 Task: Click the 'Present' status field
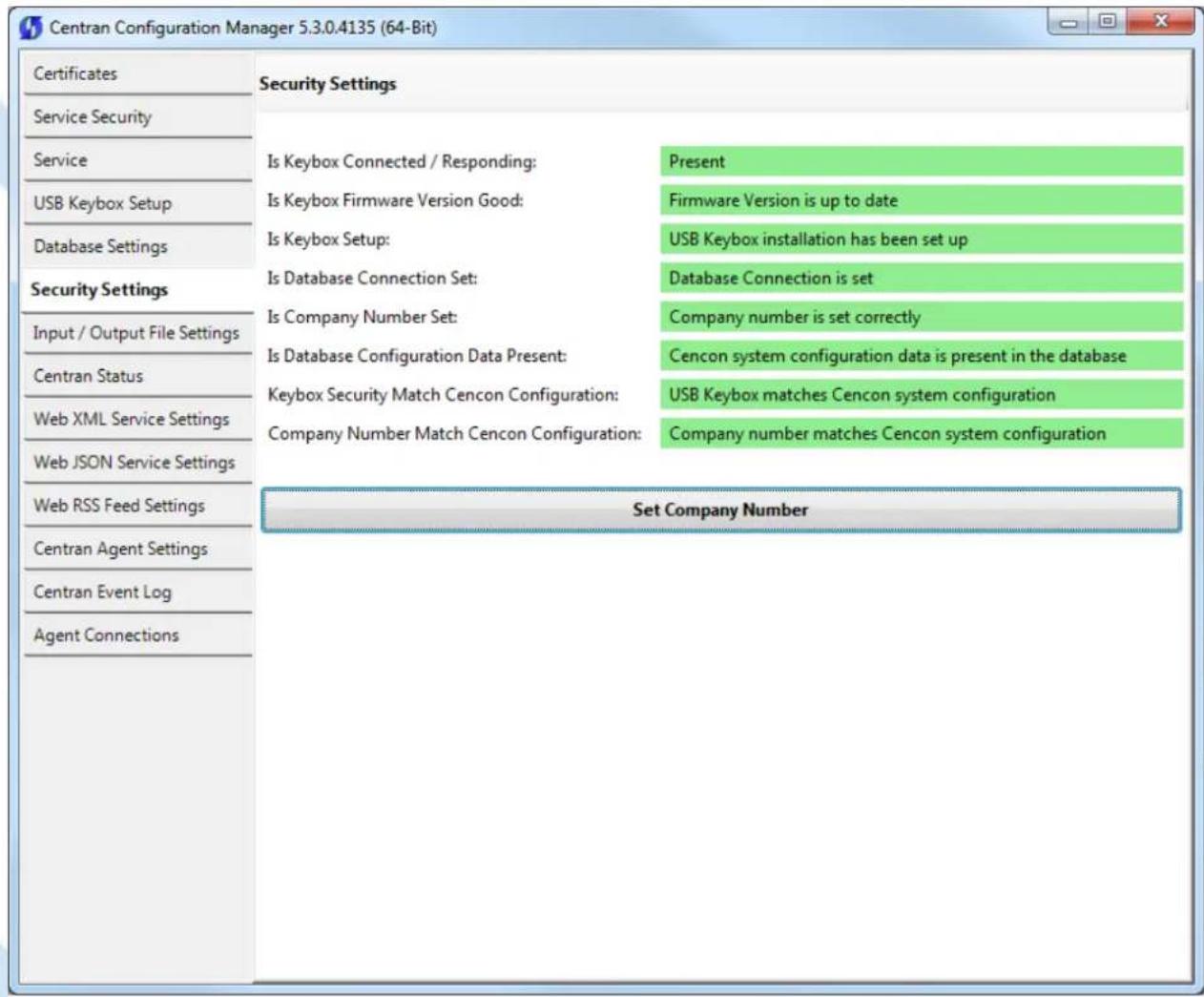(x=922, y=161)
